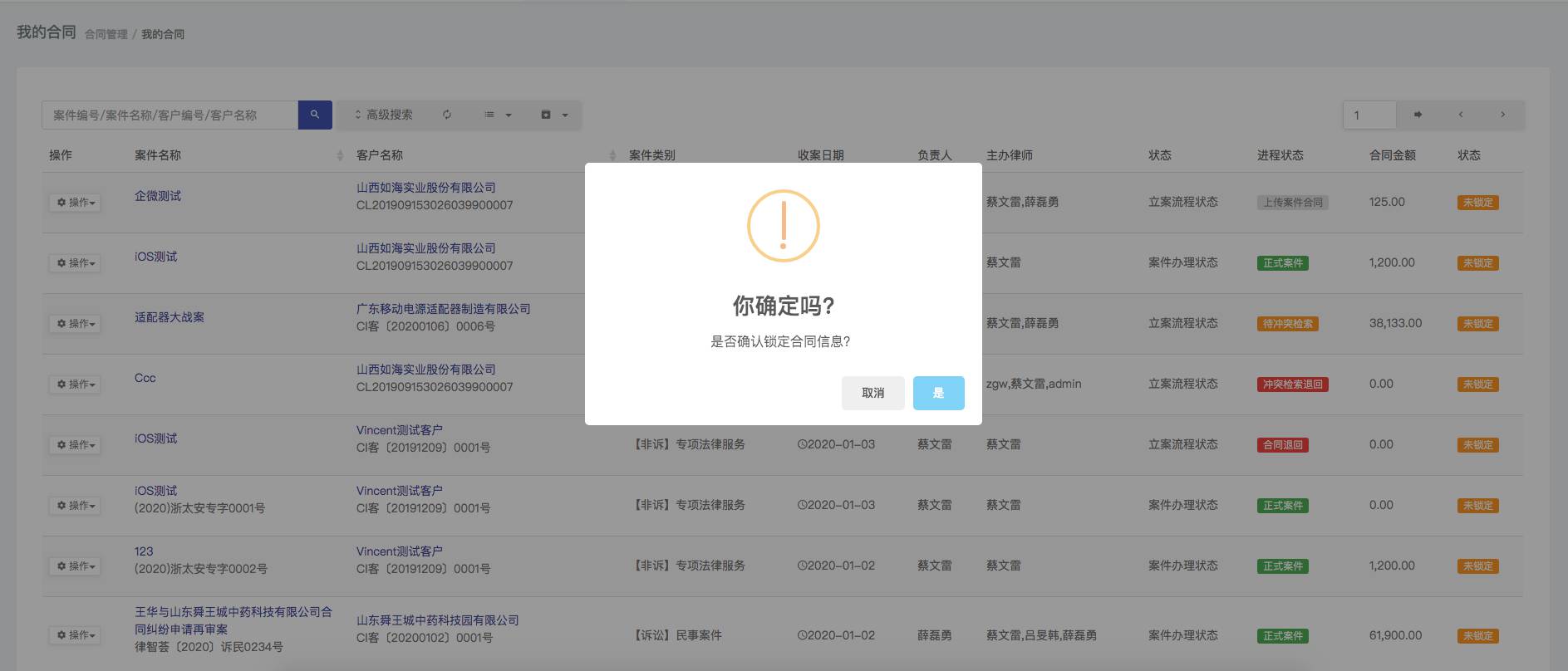Sort by 案件名称 column sort arrows

pos(340,155)
